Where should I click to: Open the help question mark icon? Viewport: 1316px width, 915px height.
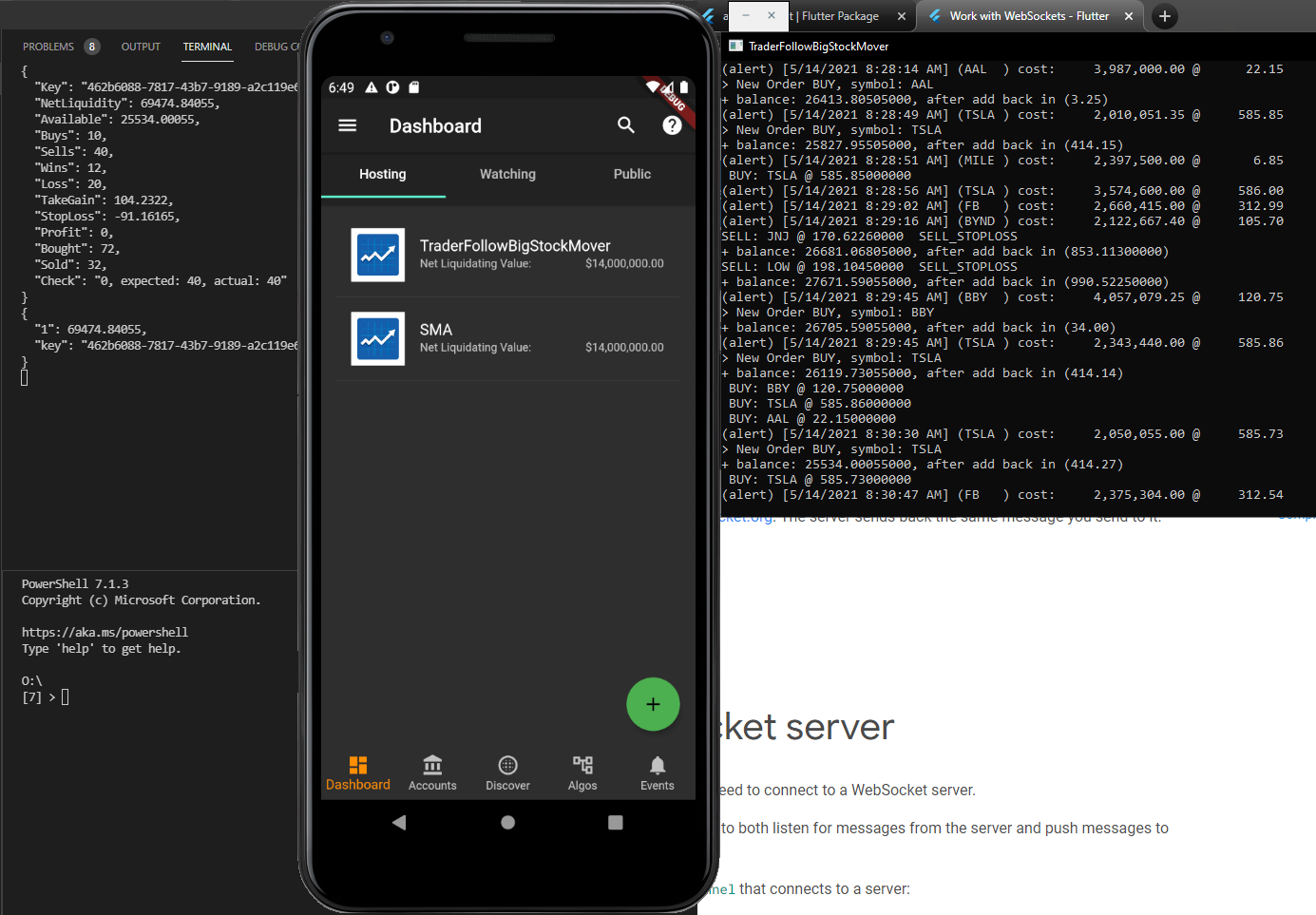point(672,125)
